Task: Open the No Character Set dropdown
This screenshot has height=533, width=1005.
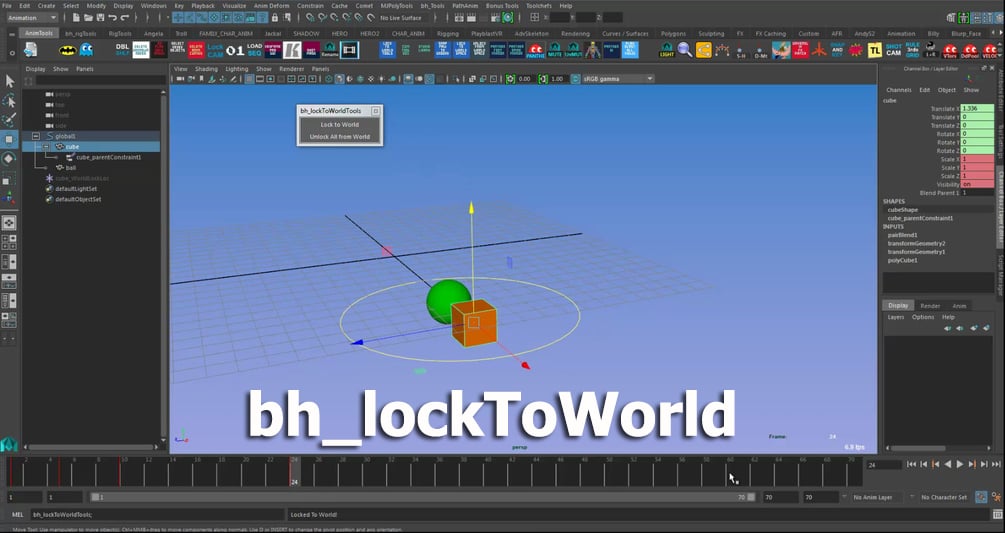Action: coord(944,497)
